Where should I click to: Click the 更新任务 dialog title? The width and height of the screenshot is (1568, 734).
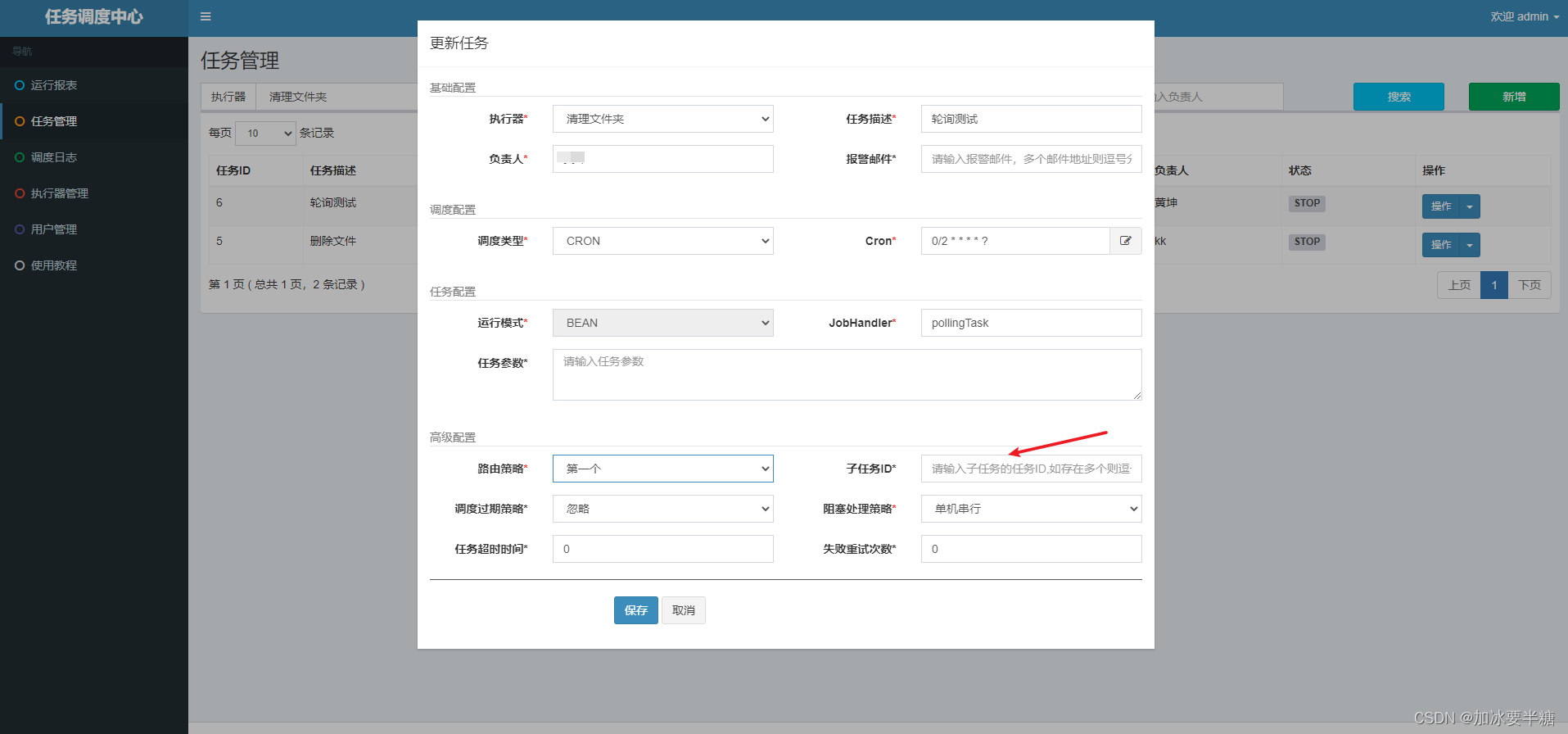coord(459,43)
